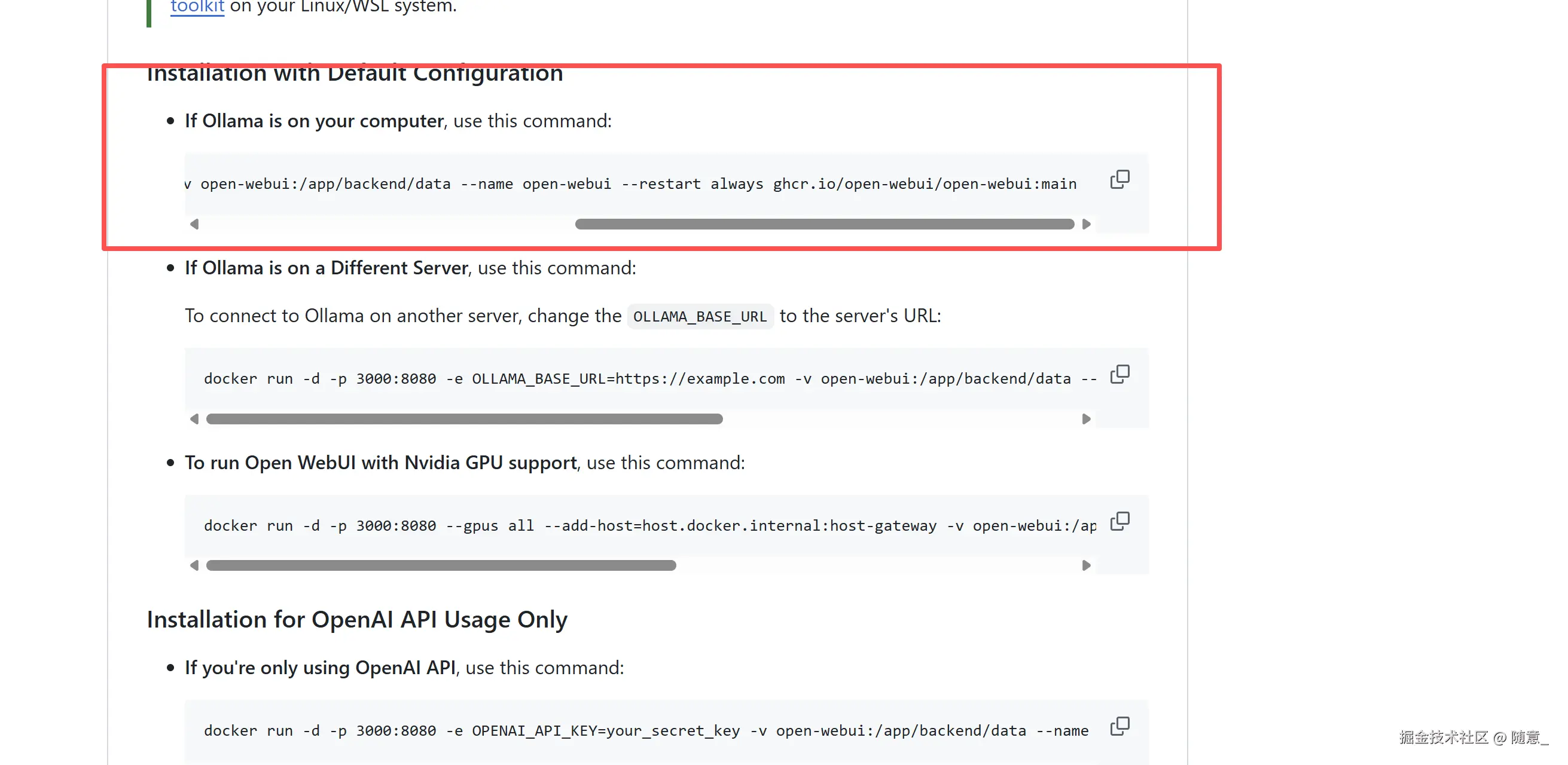This screenshot has width=1568, height=765.
Task: Click the inline OLLAMA_BASE_URL code tag
Action: click(x=700, y=317)
